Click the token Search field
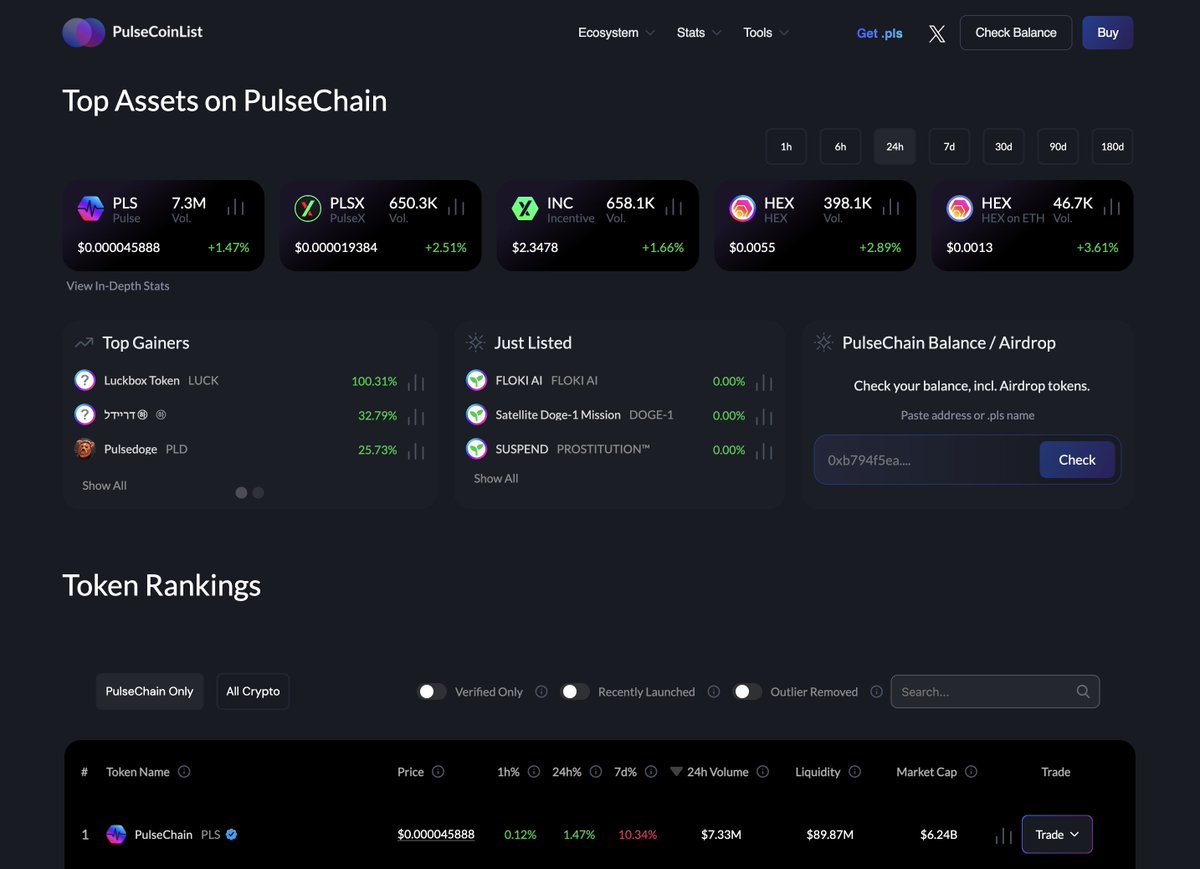Viewport: 1200px width, 869px height. tap(995, 692)
